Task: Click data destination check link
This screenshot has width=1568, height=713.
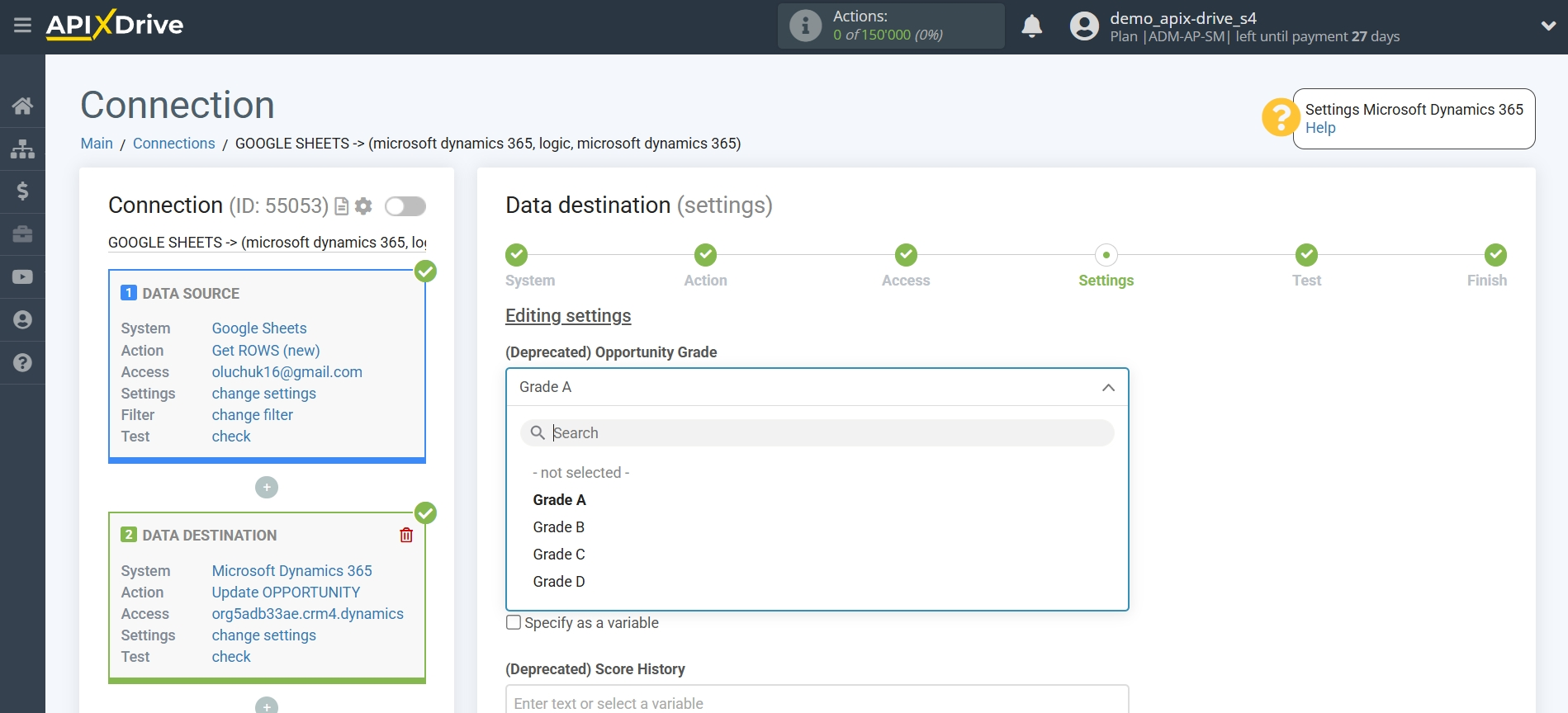Action: [231, 657]
